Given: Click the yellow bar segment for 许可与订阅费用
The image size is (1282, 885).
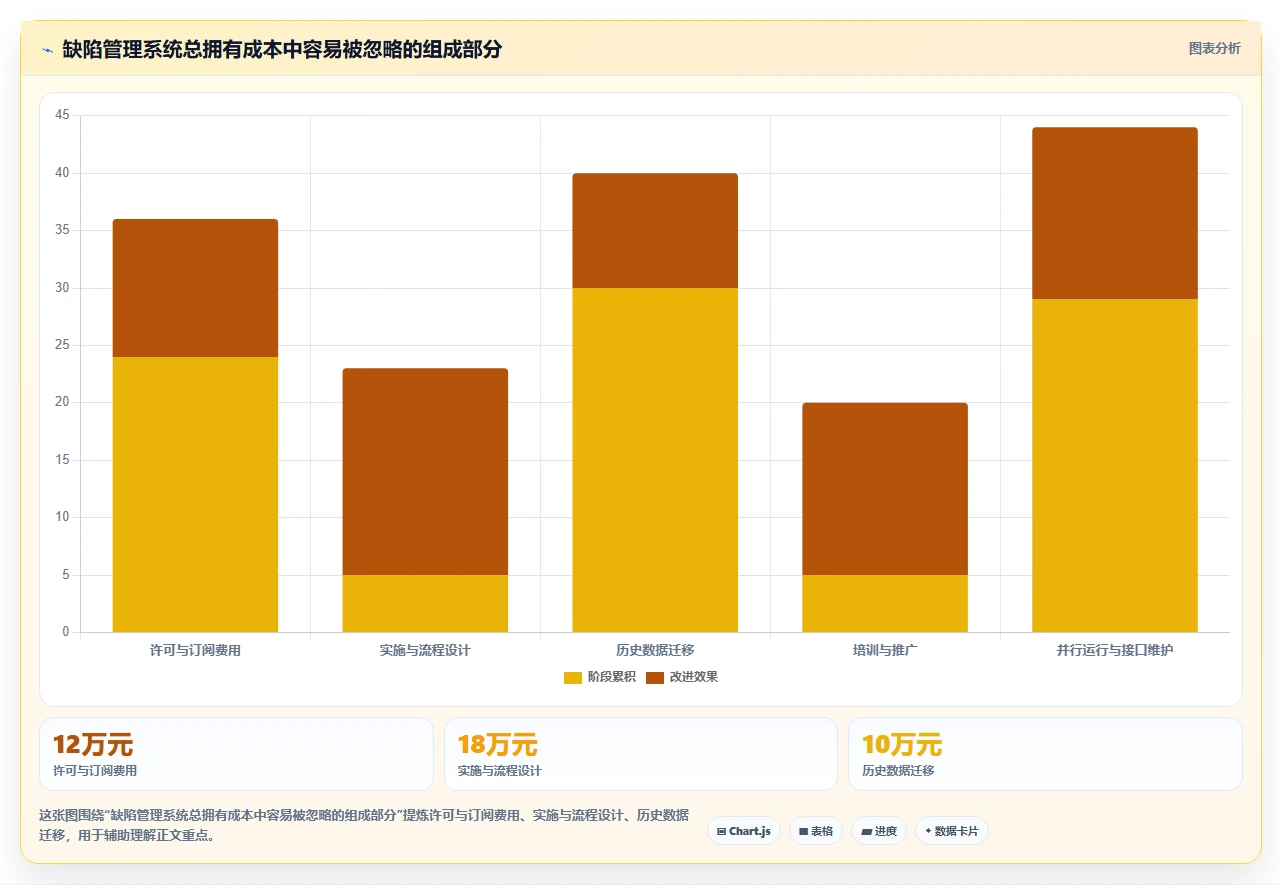Looking at the screenshot, I should [195, 494].
